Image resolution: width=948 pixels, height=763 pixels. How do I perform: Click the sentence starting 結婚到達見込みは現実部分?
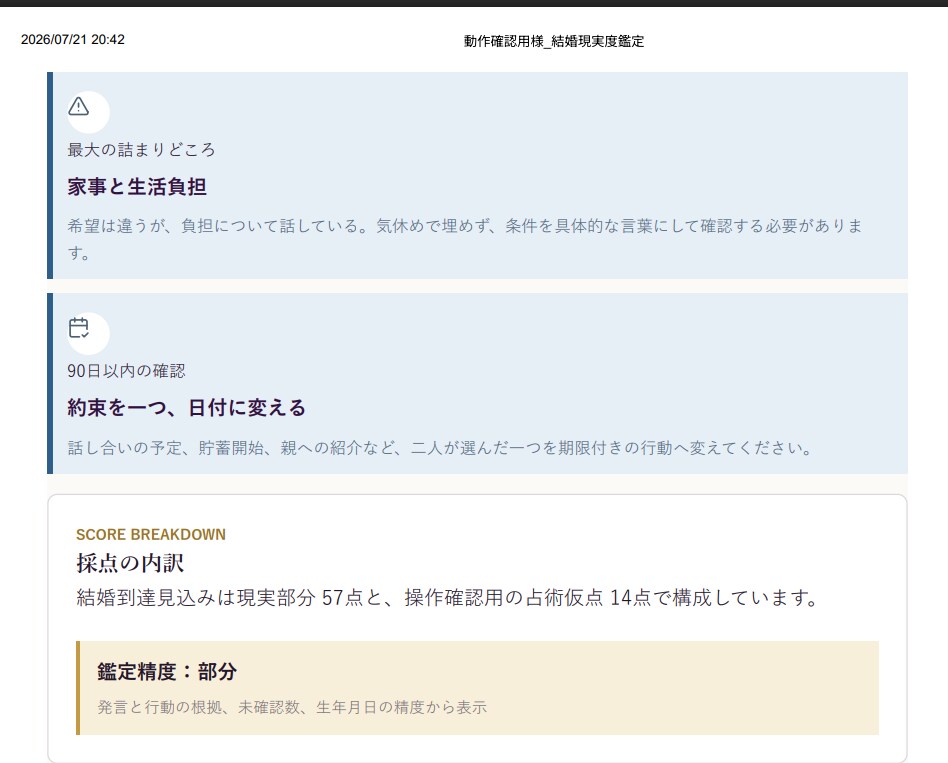coord(447,597)
